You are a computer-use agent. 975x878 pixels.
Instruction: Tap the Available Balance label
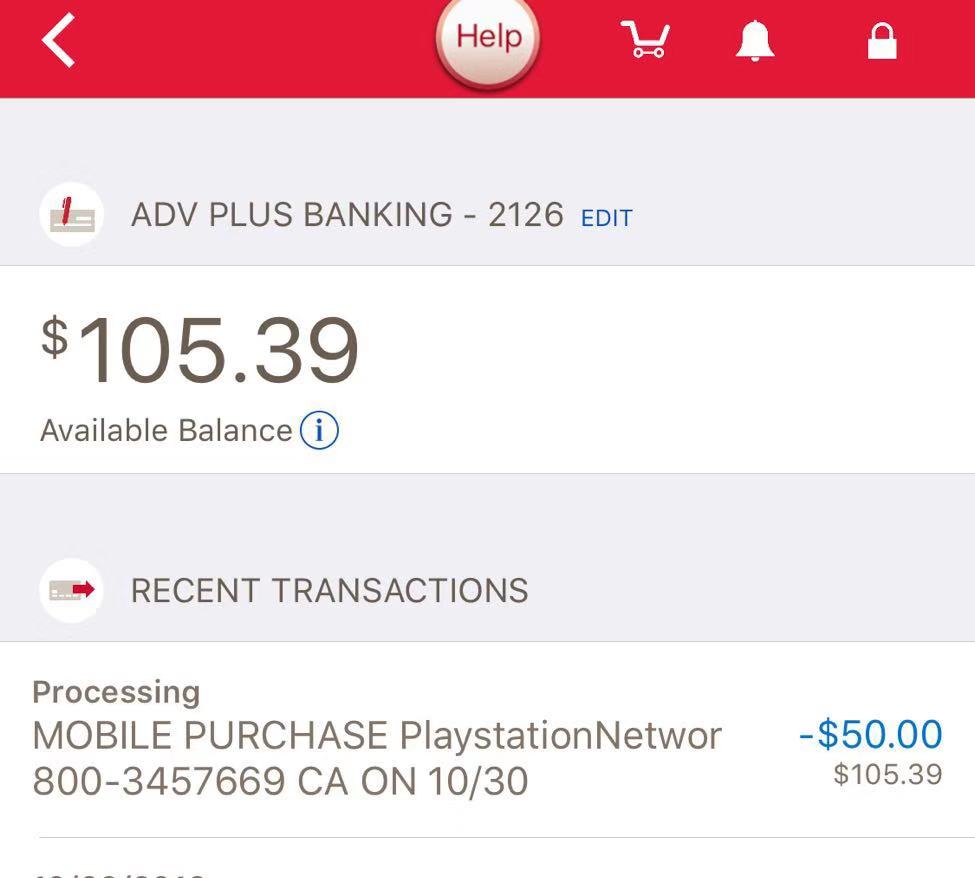166,430
